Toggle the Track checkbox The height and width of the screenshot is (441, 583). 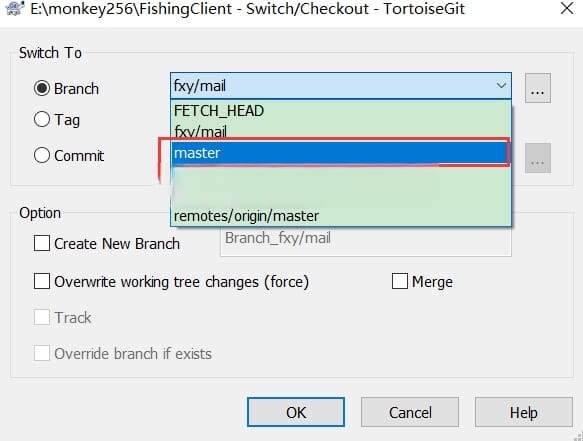(x=42, y=318)
